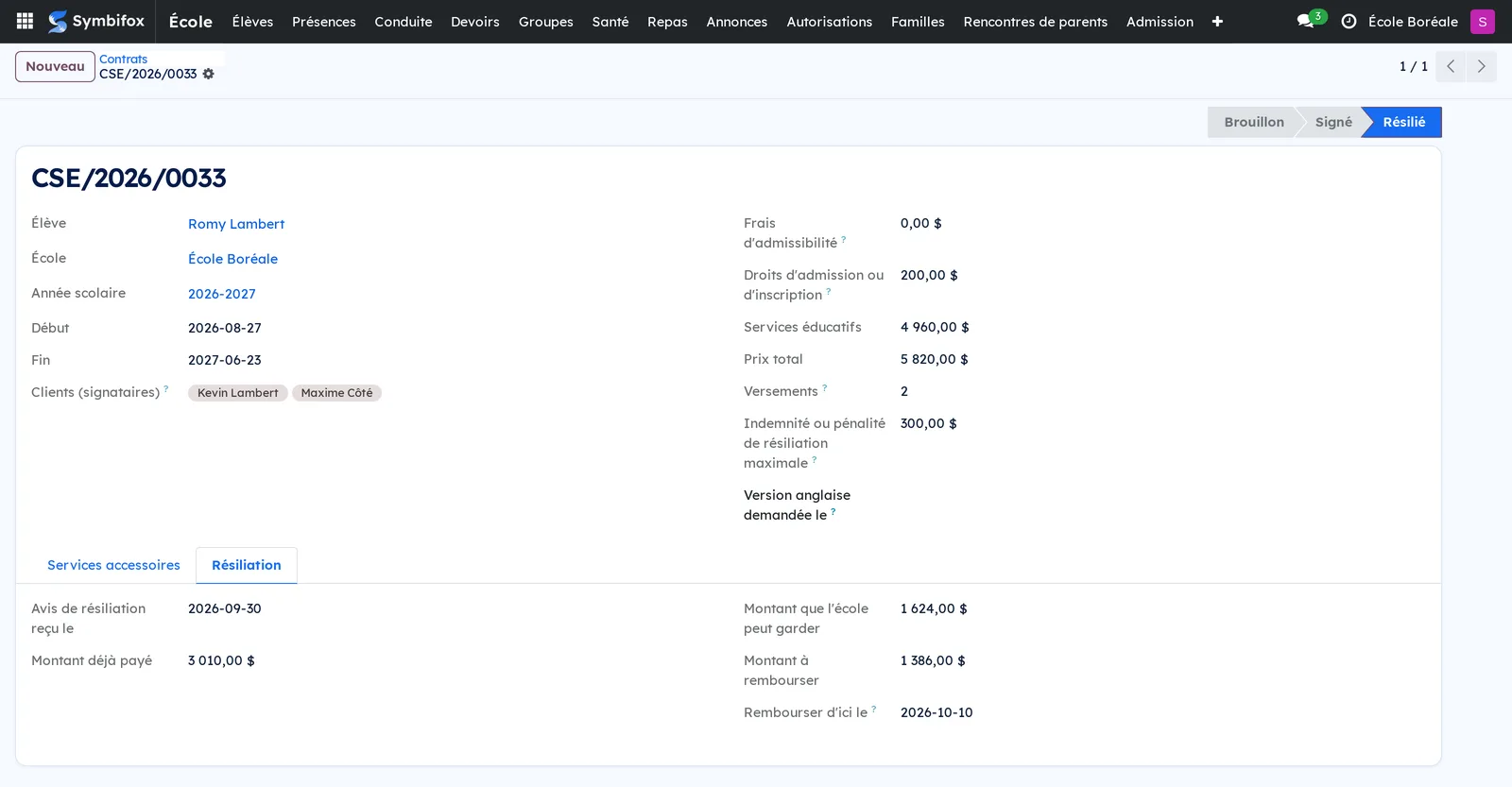Show help for Clients (signataires)
The image size is (1512, 787).
tap(166, 388)
